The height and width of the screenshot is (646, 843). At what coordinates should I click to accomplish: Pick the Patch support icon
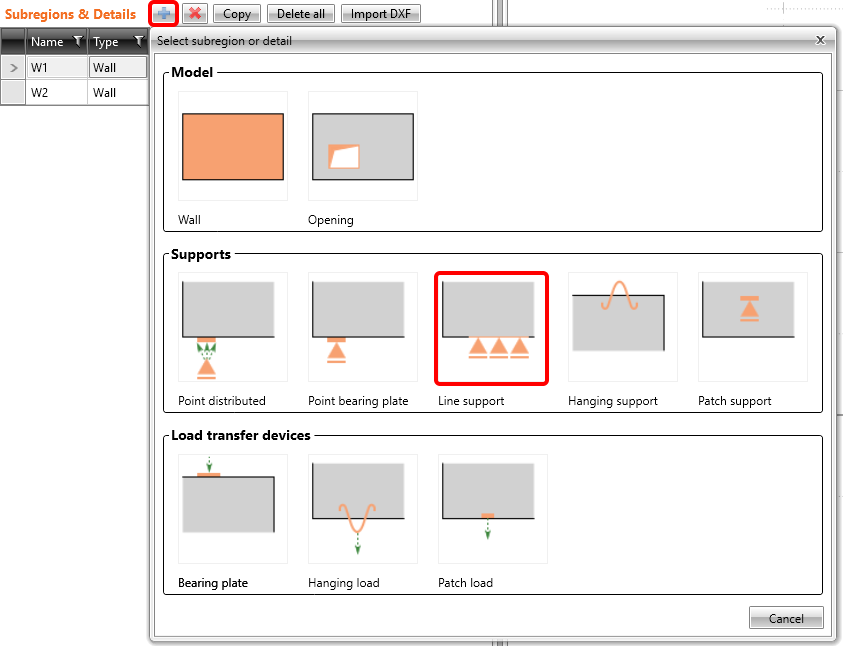point(752,327)
